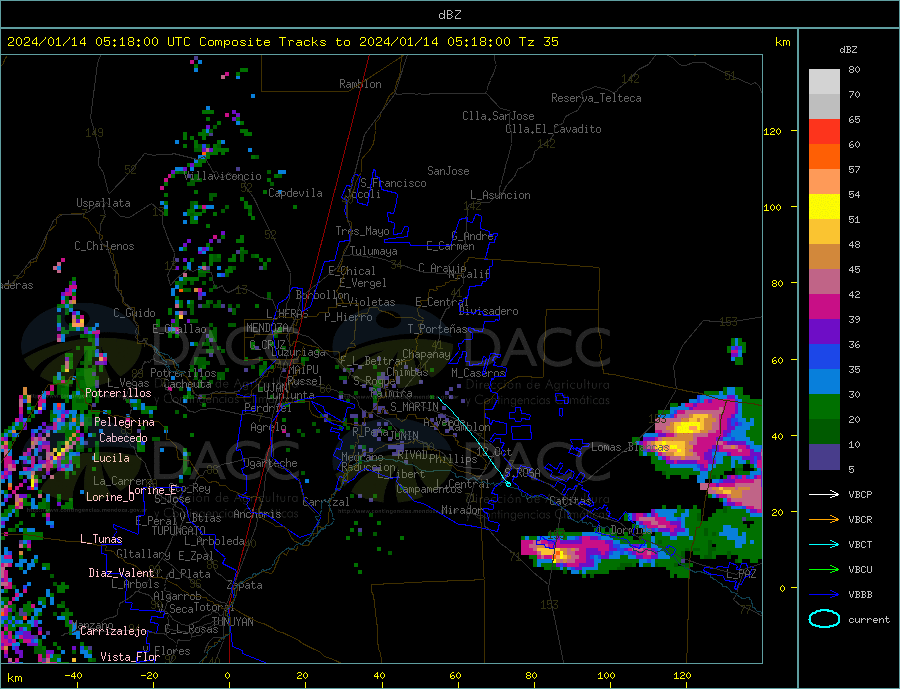Click the 'Capdevila' place label
The height and width of the screenshot is (689, 900).
point(295,193)
